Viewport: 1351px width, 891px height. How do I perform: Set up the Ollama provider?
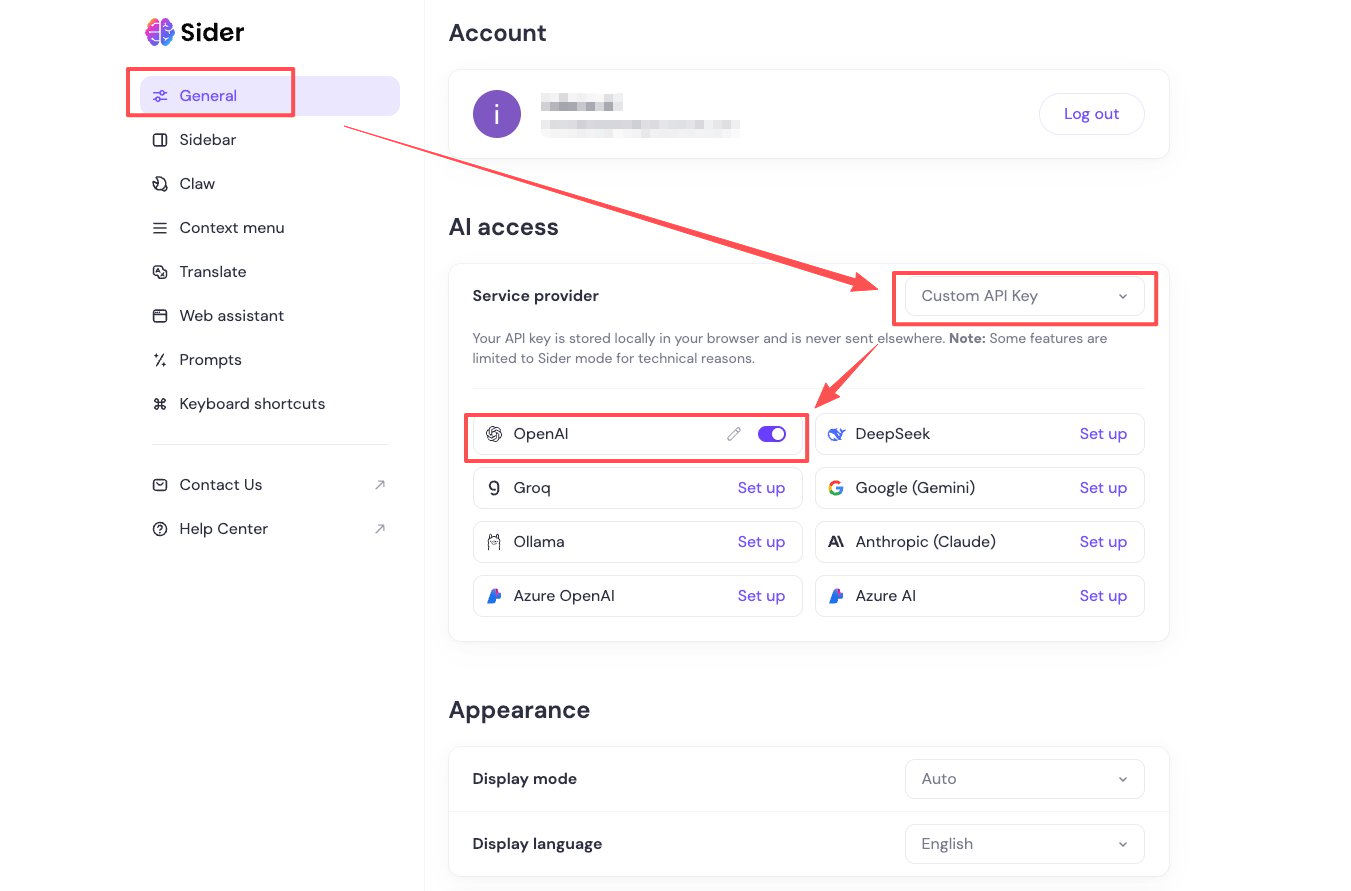click(x=761, y=542)
